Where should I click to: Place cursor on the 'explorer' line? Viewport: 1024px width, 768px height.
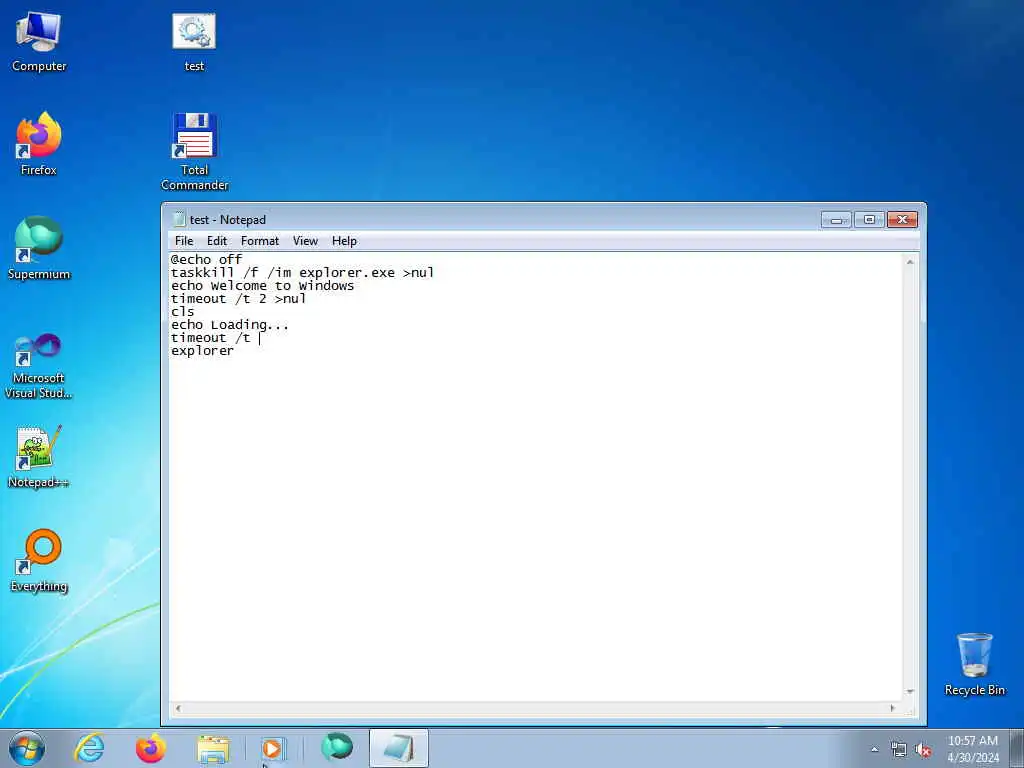(202, 351)
